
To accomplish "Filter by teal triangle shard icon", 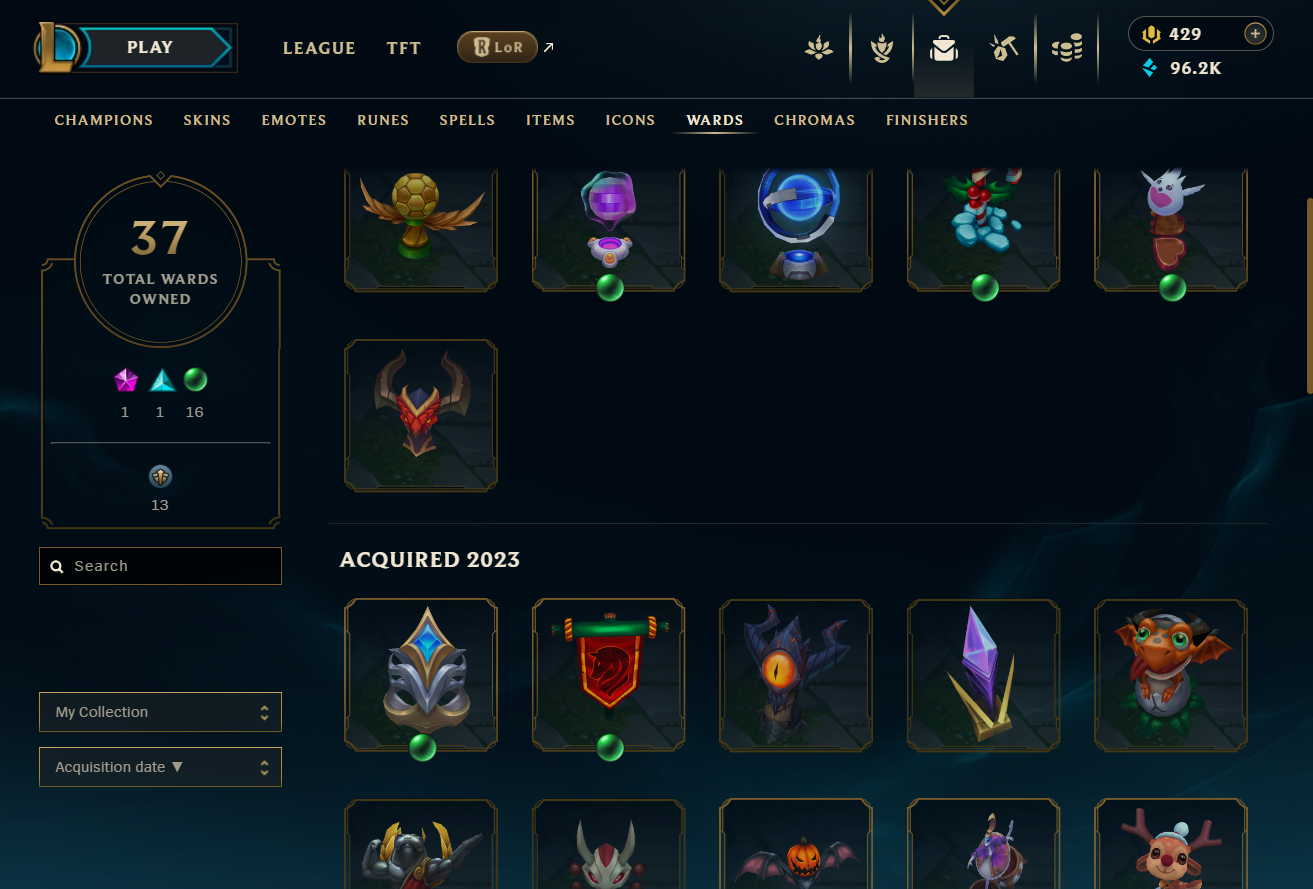I will 160,380.
